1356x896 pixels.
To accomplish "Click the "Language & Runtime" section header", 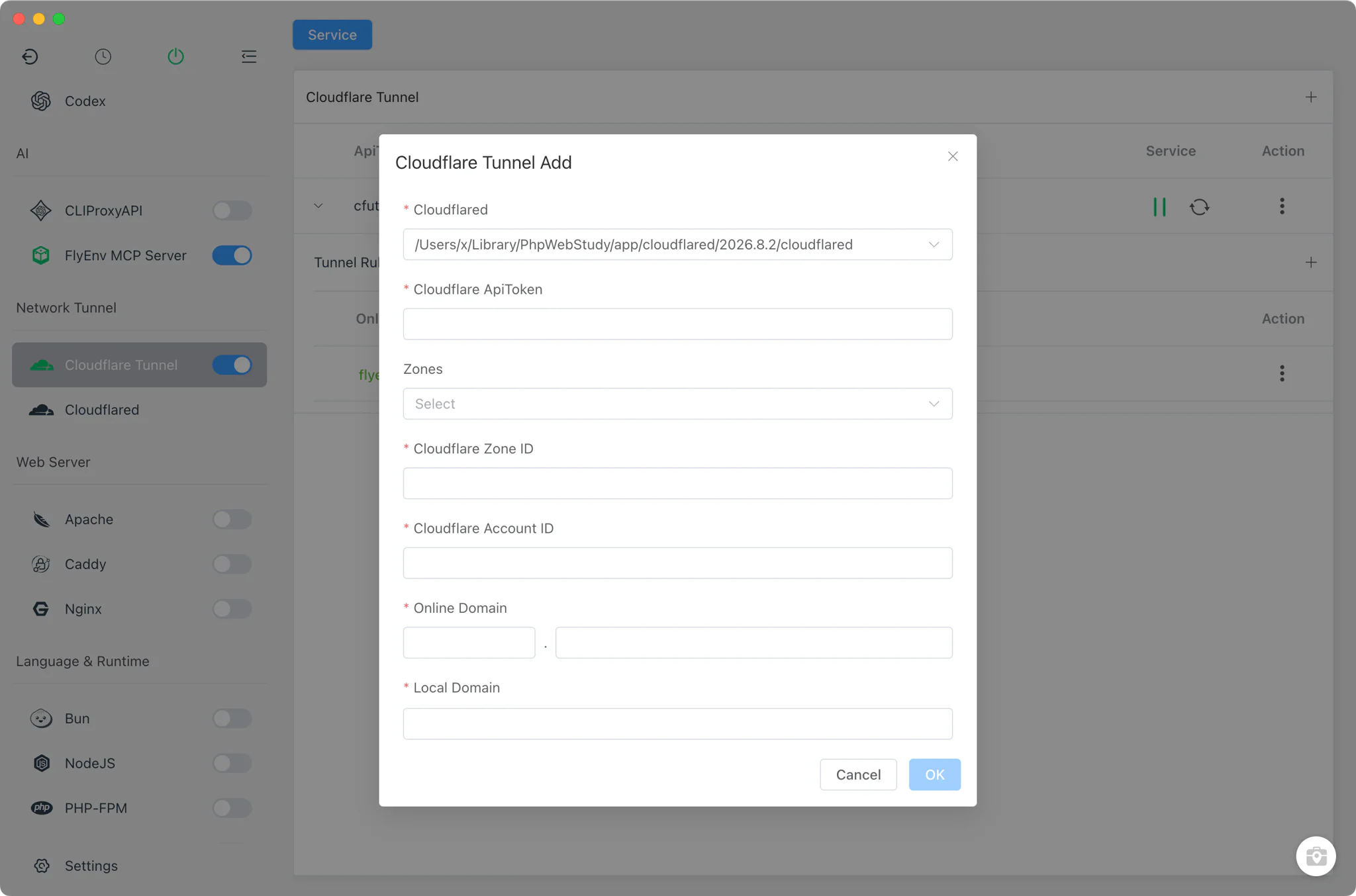I will click(83, 661).
